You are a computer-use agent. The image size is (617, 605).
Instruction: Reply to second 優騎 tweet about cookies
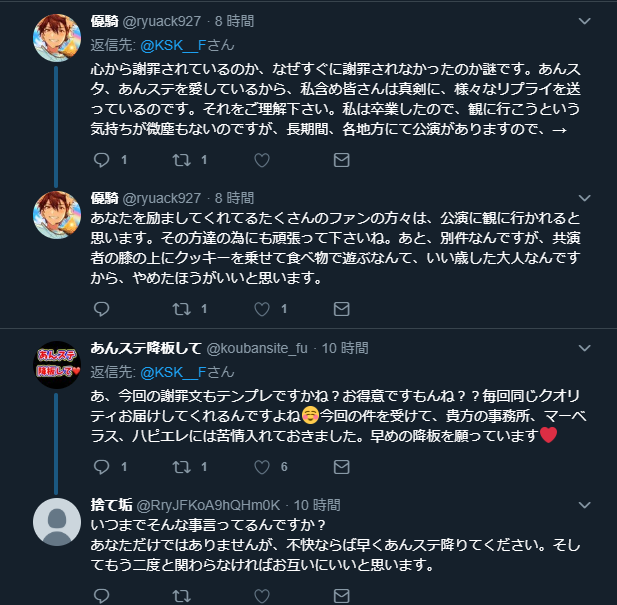pyautogui.click(x=102, y=309)
